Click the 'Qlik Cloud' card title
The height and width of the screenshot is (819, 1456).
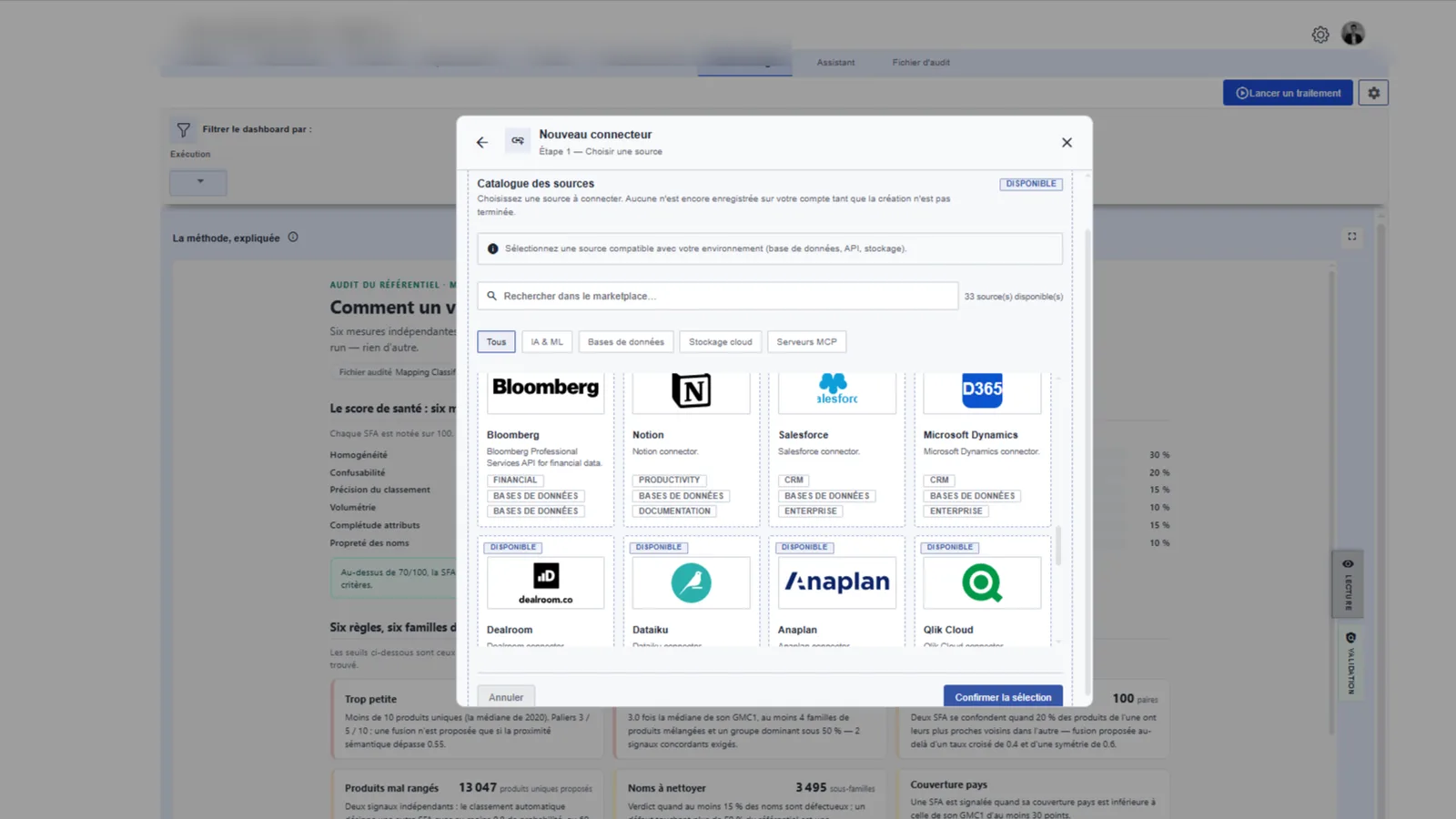[948, 630]
